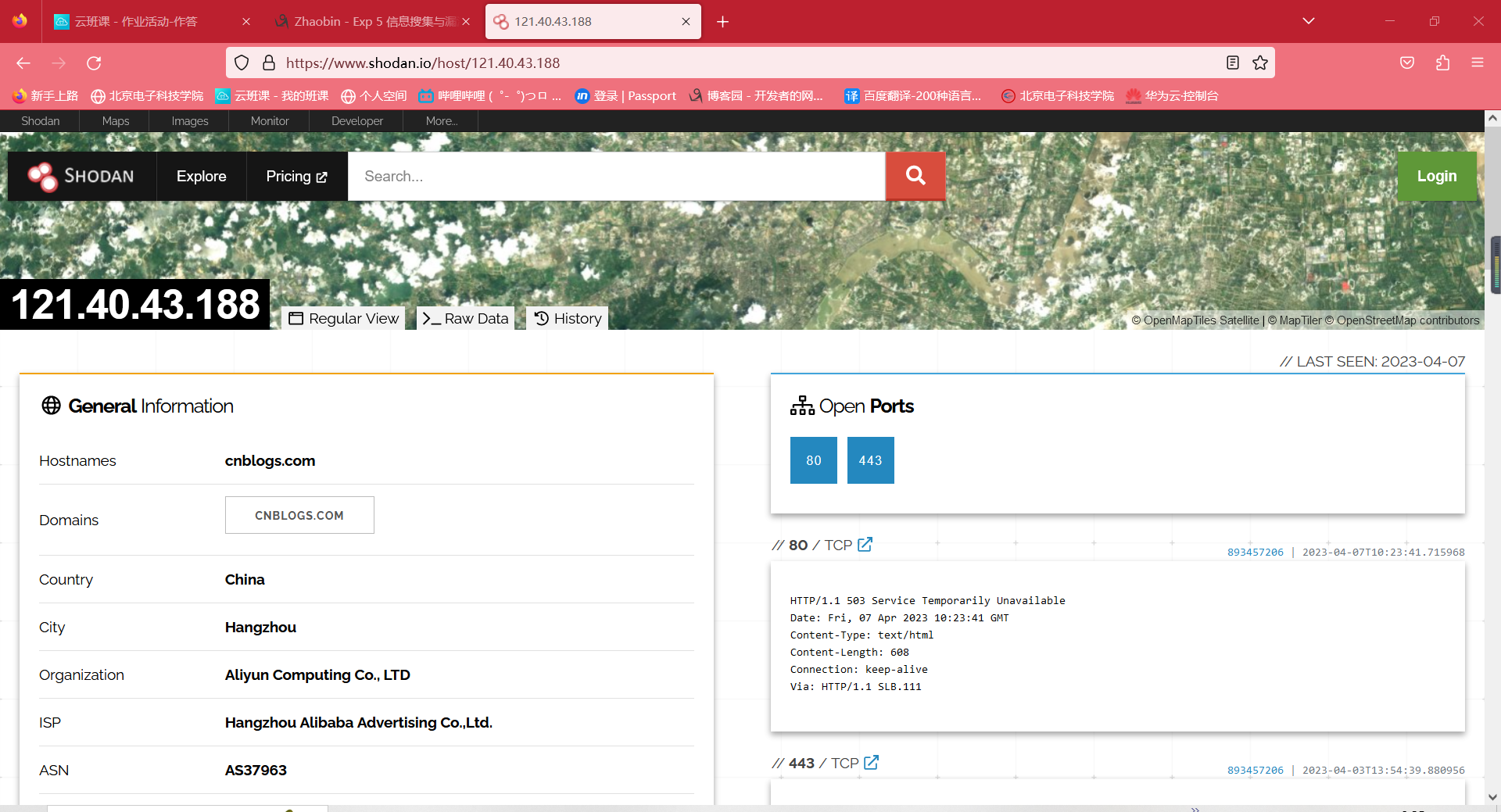The image size is (1501, 812).
Task: Click the cnblogs.com hostname text
Action: pos(270,460)
